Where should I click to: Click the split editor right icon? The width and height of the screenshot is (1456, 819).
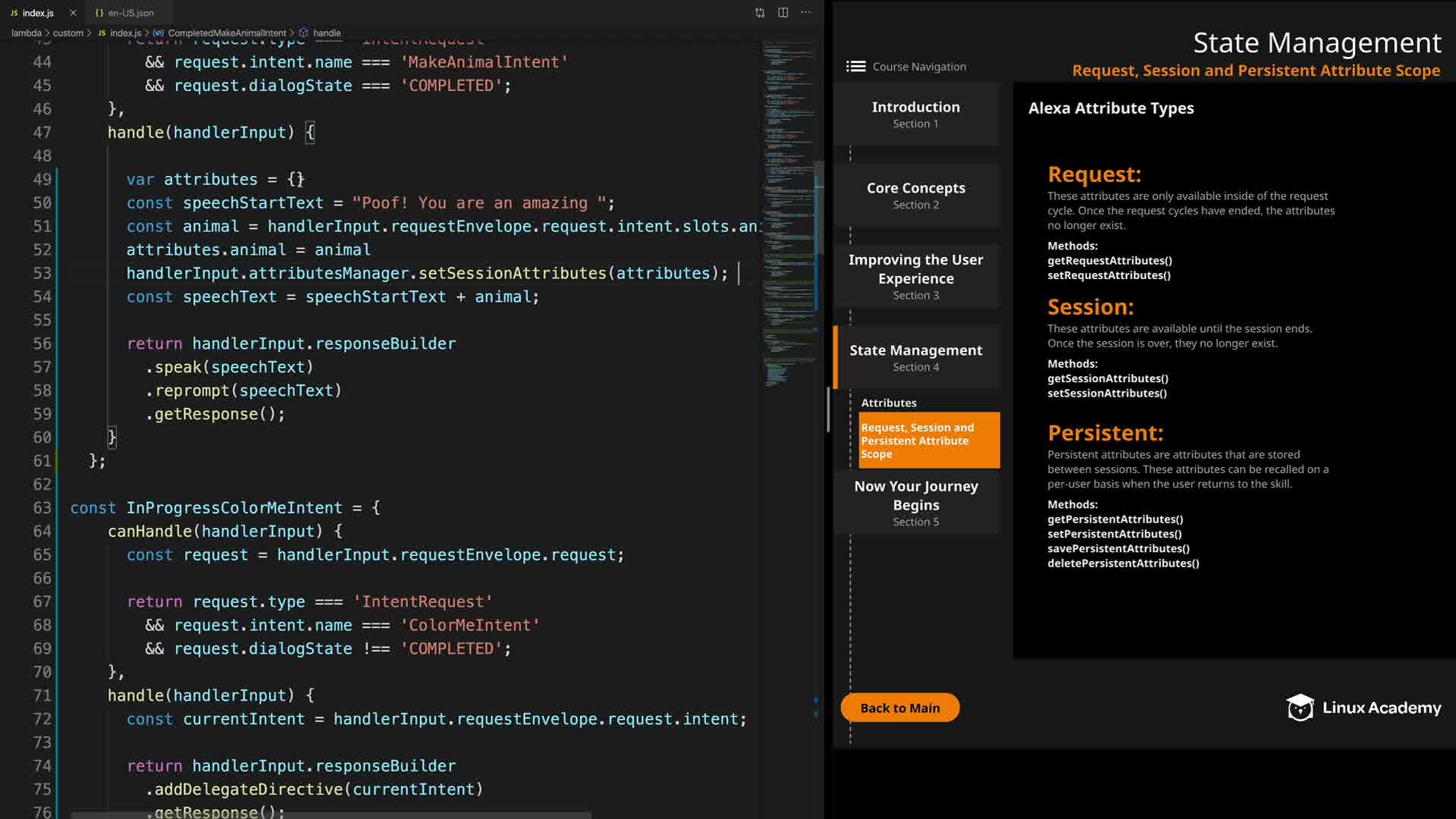[x=783, y=12]
